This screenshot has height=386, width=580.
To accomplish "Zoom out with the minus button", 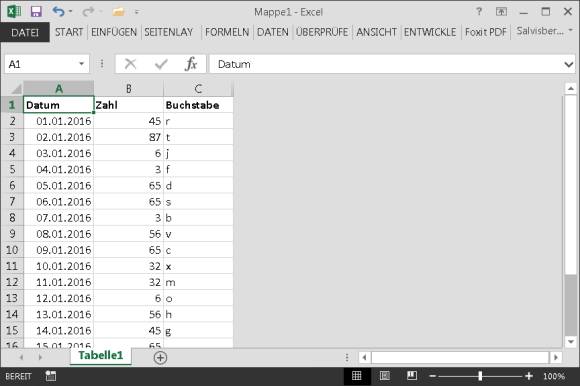I will (432, 376).
